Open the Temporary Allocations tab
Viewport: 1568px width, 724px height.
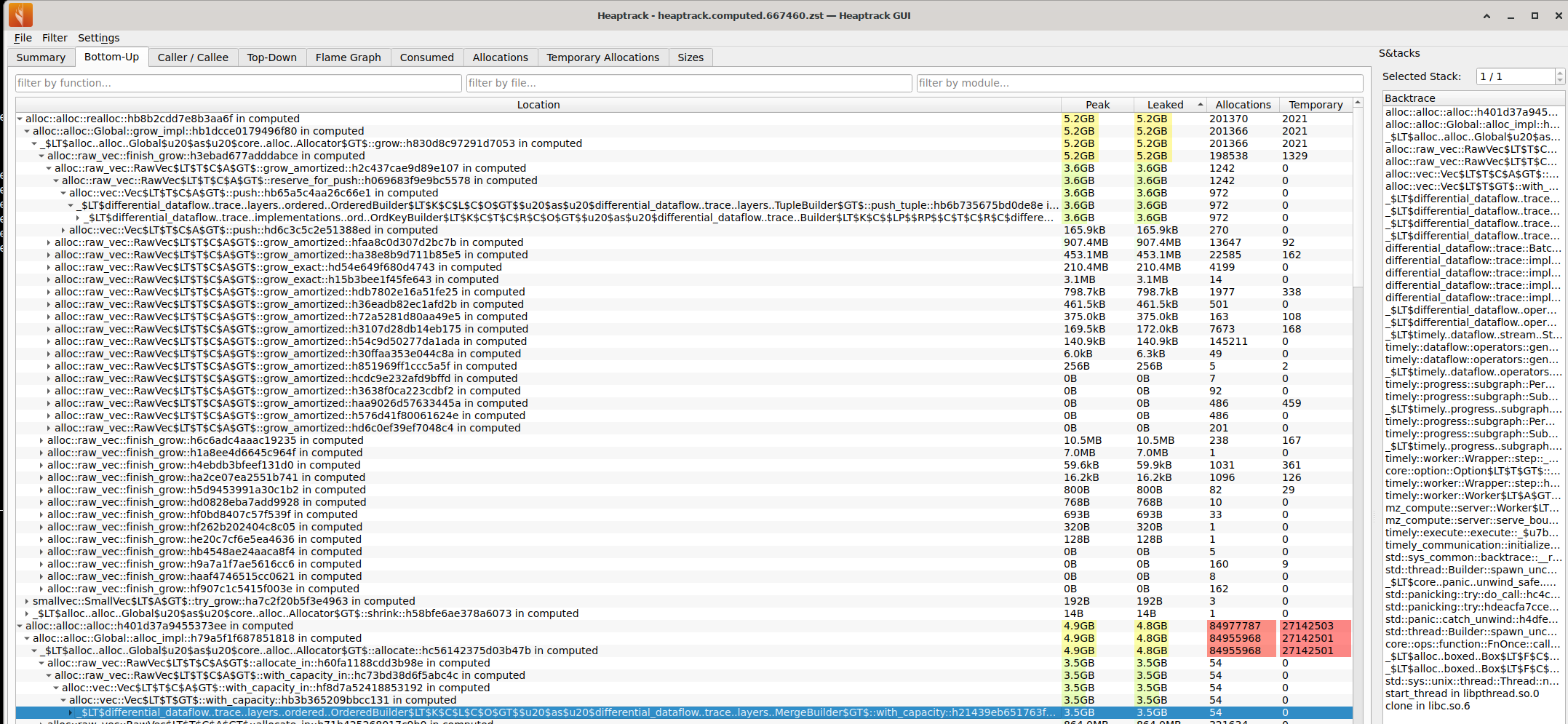click(602, 57)
